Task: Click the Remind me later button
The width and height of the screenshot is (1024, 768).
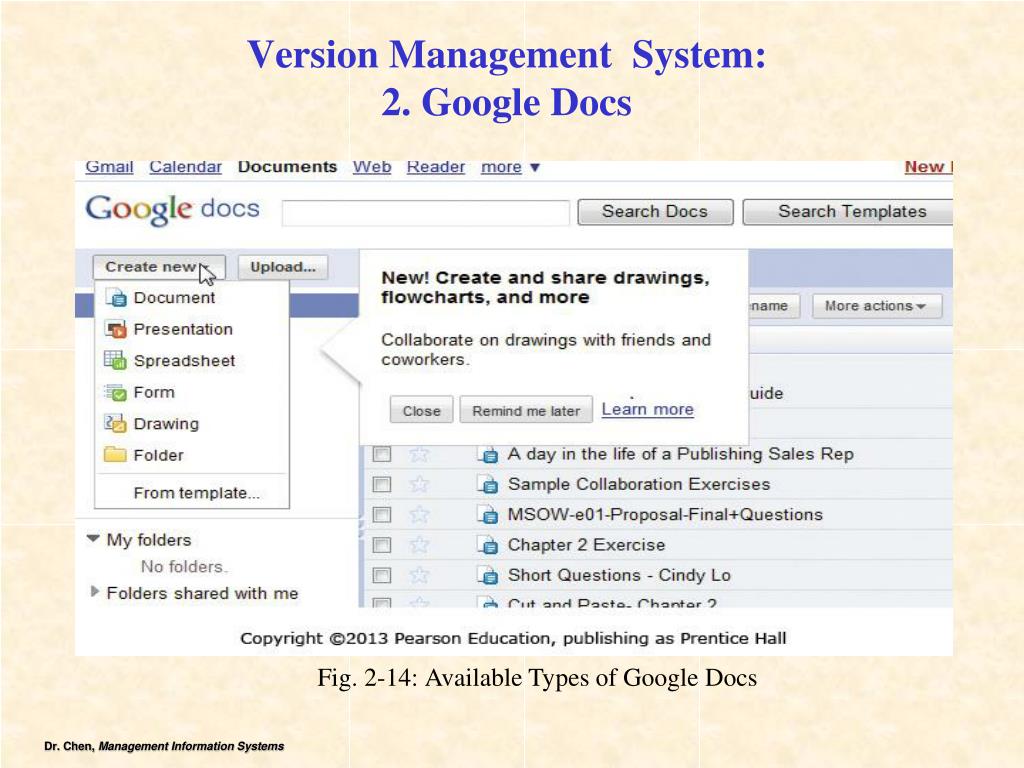Action: [x=526, y=411]
